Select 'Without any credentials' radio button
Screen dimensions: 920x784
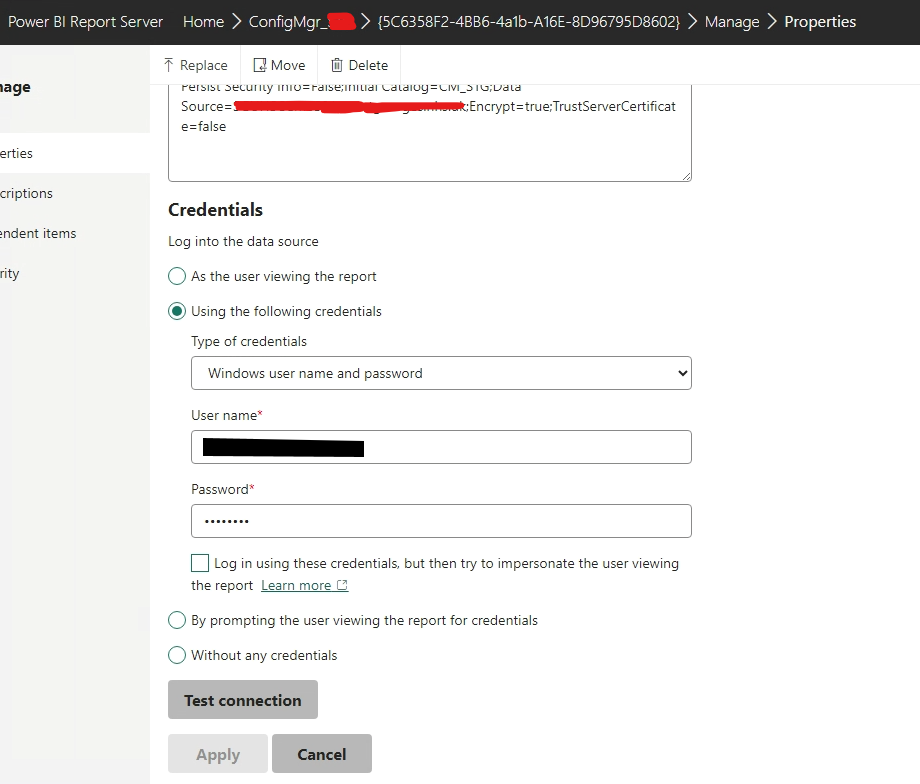tap(177, 655)
